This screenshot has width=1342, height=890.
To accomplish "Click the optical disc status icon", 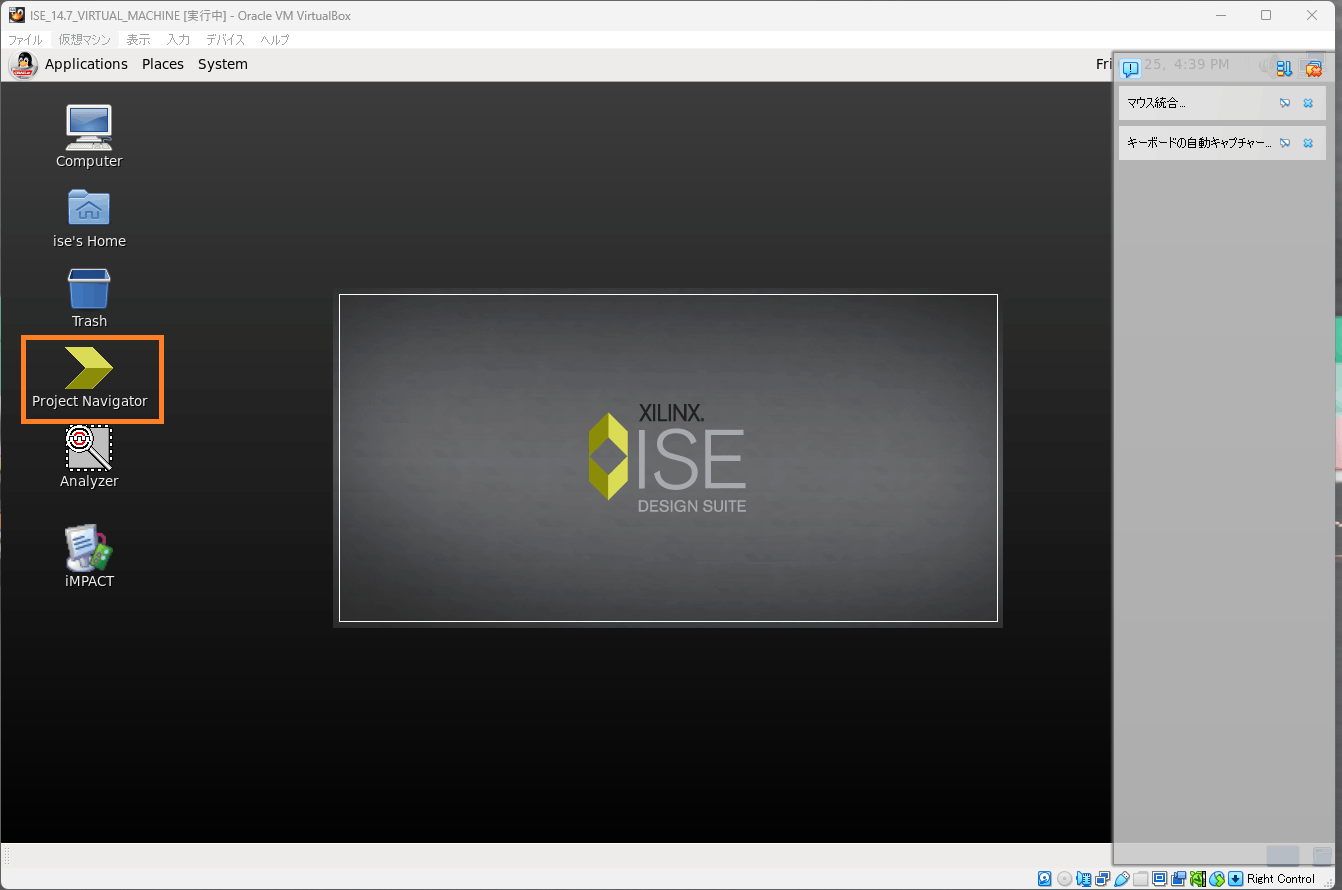I will coord(1064,879).
